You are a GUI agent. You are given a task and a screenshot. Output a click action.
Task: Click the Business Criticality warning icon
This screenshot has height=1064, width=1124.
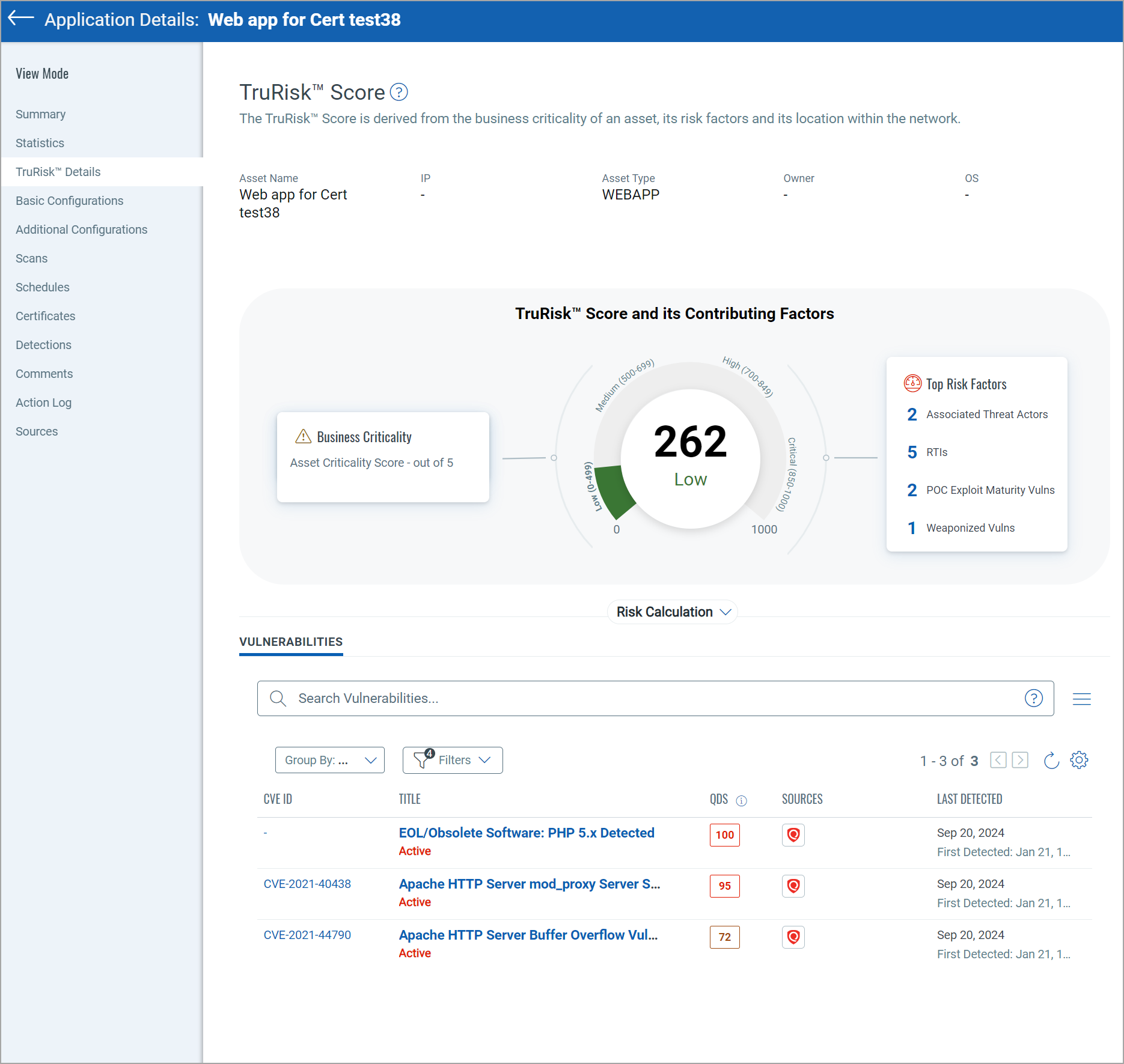coord(302,436)
